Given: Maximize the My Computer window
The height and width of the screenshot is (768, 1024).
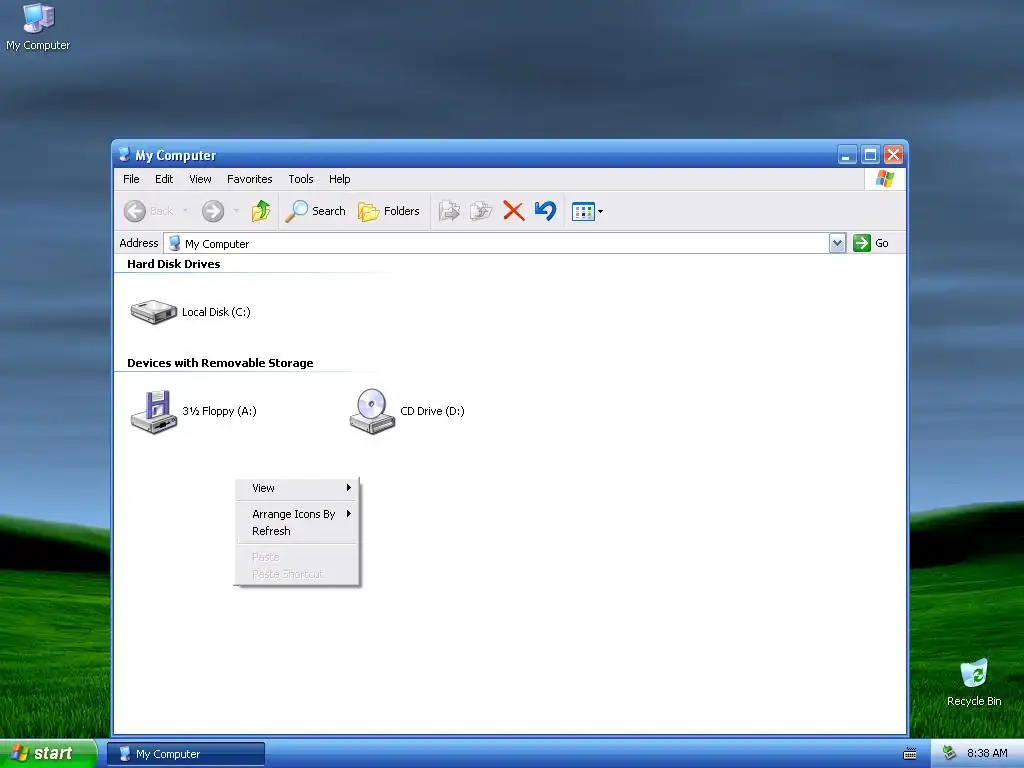Looking at the screenshot, I should click(870, 155).
